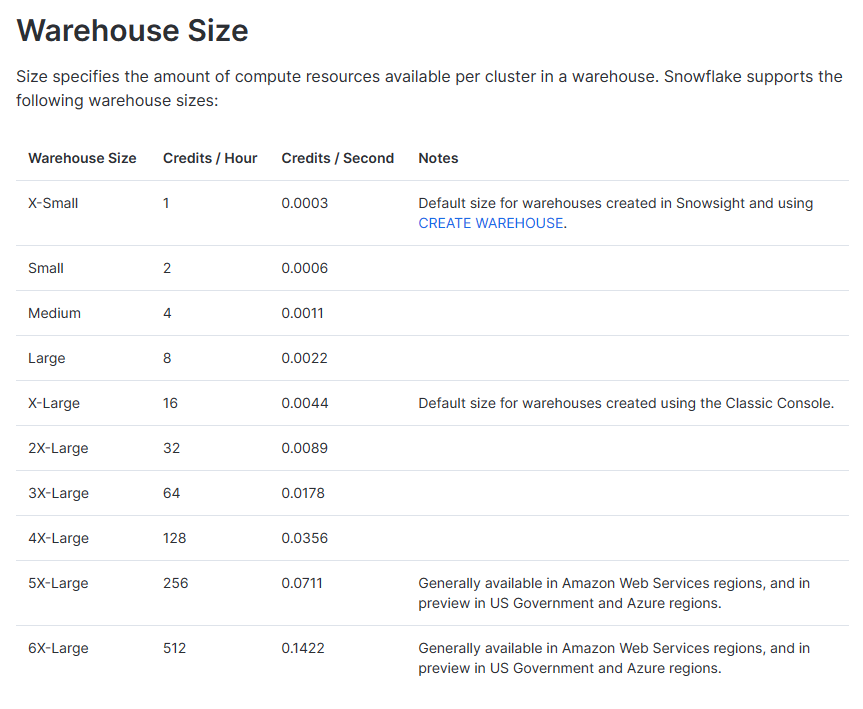The width and height of the screenshot is (863, 709).
Task: Click the Warehouse Size heading
Action: [x=131, y=30]
